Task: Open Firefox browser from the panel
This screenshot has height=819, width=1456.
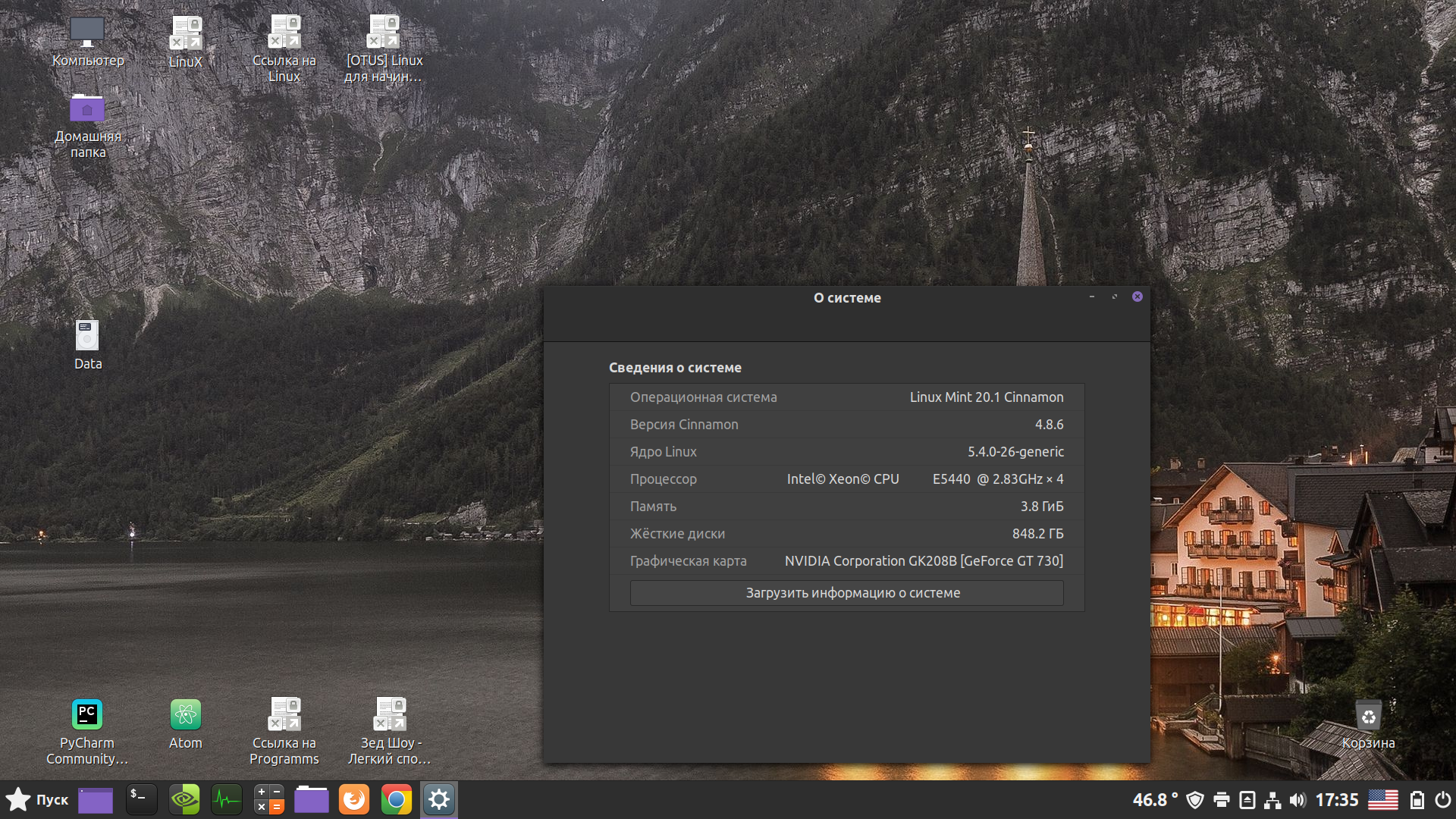Action: [x=354, y=799]
